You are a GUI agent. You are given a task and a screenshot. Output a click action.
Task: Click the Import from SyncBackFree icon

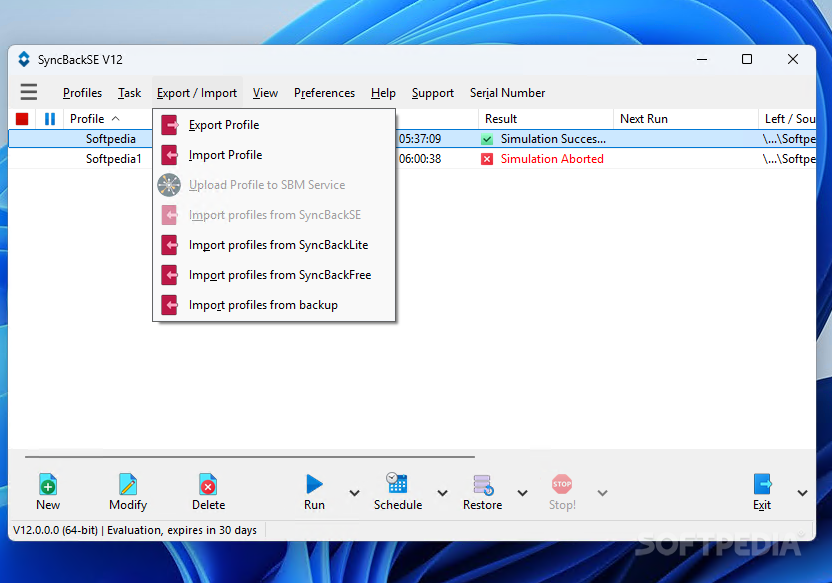pyautogui.click(x=169, y=275)
